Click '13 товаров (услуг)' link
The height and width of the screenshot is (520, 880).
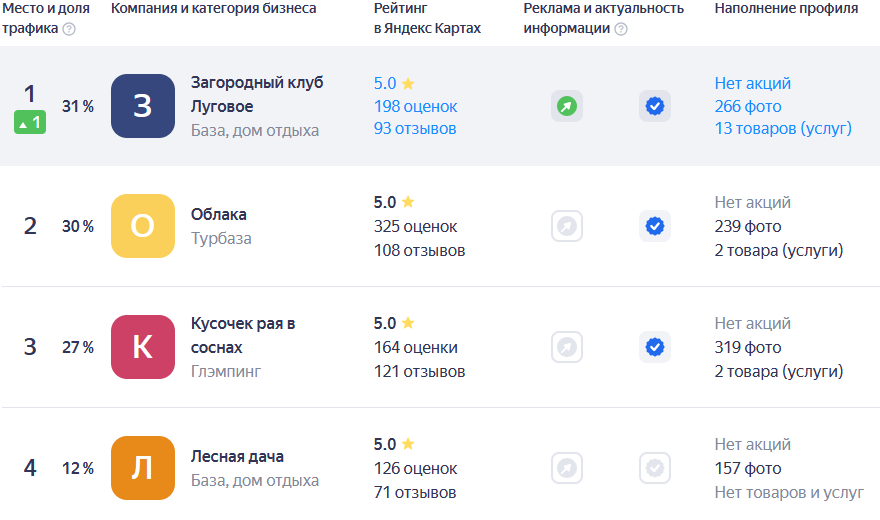[x=783, y=129]
